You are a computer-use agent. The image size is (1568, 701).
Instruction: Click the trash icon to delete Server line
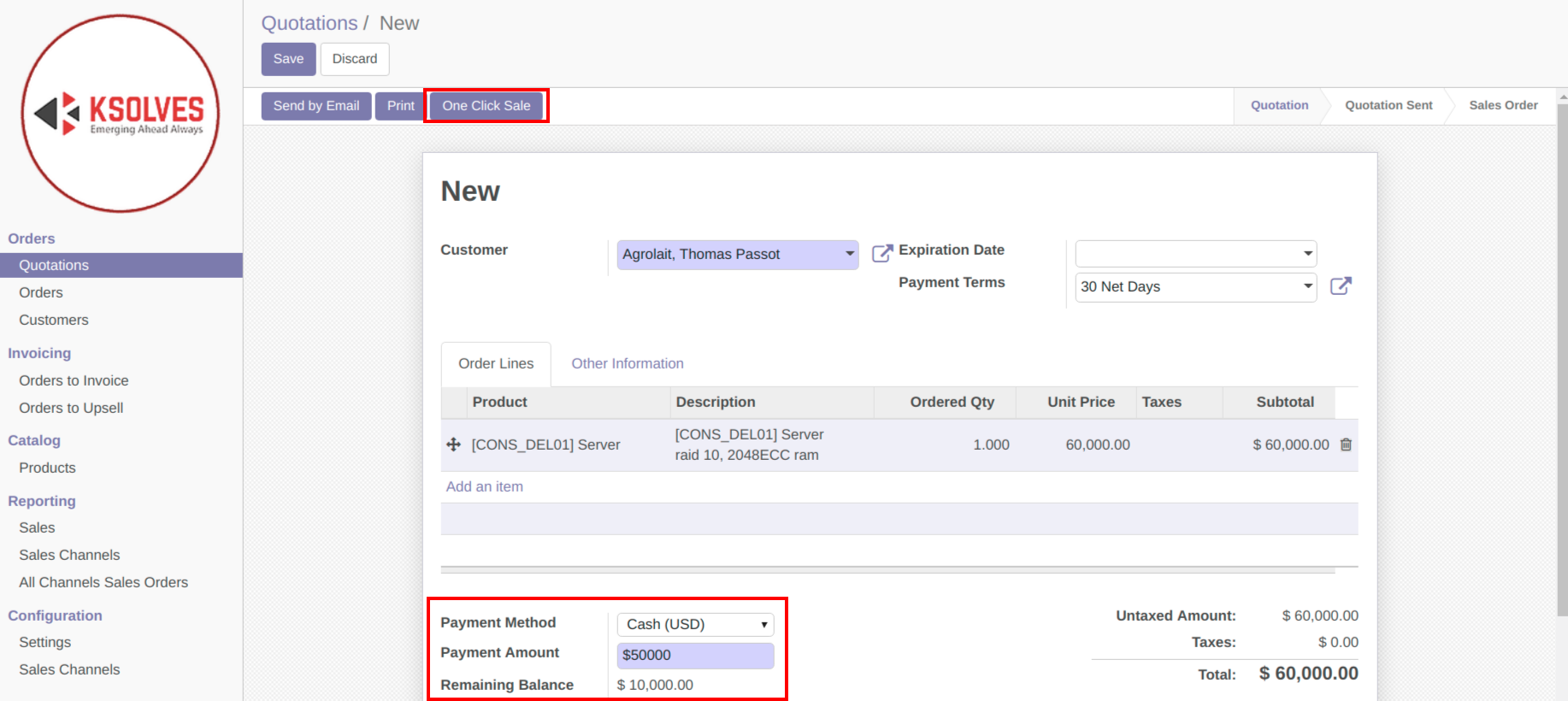1346,445
